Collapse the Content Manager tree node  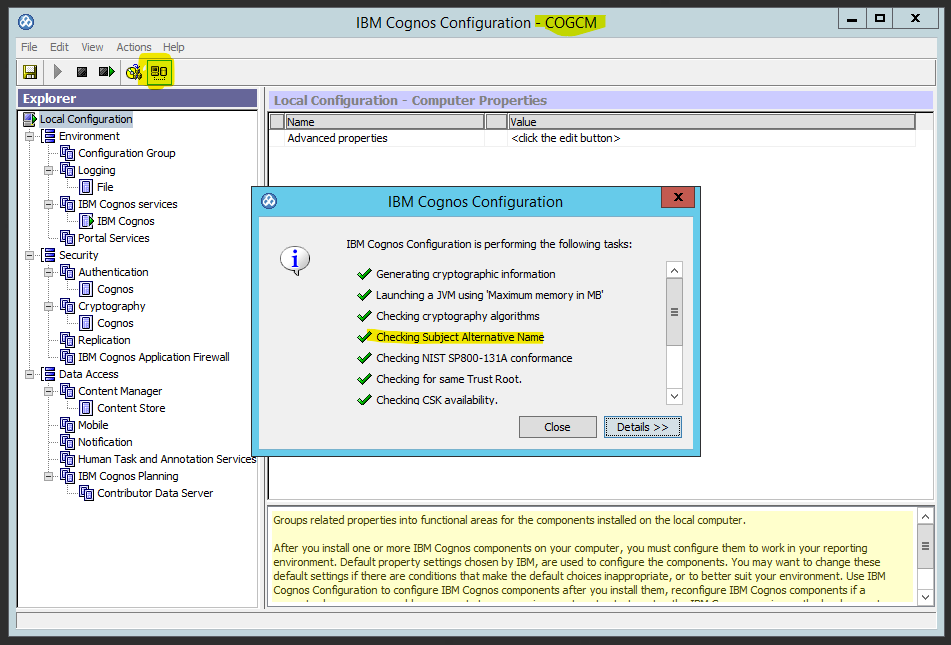[x=49, y=391]
